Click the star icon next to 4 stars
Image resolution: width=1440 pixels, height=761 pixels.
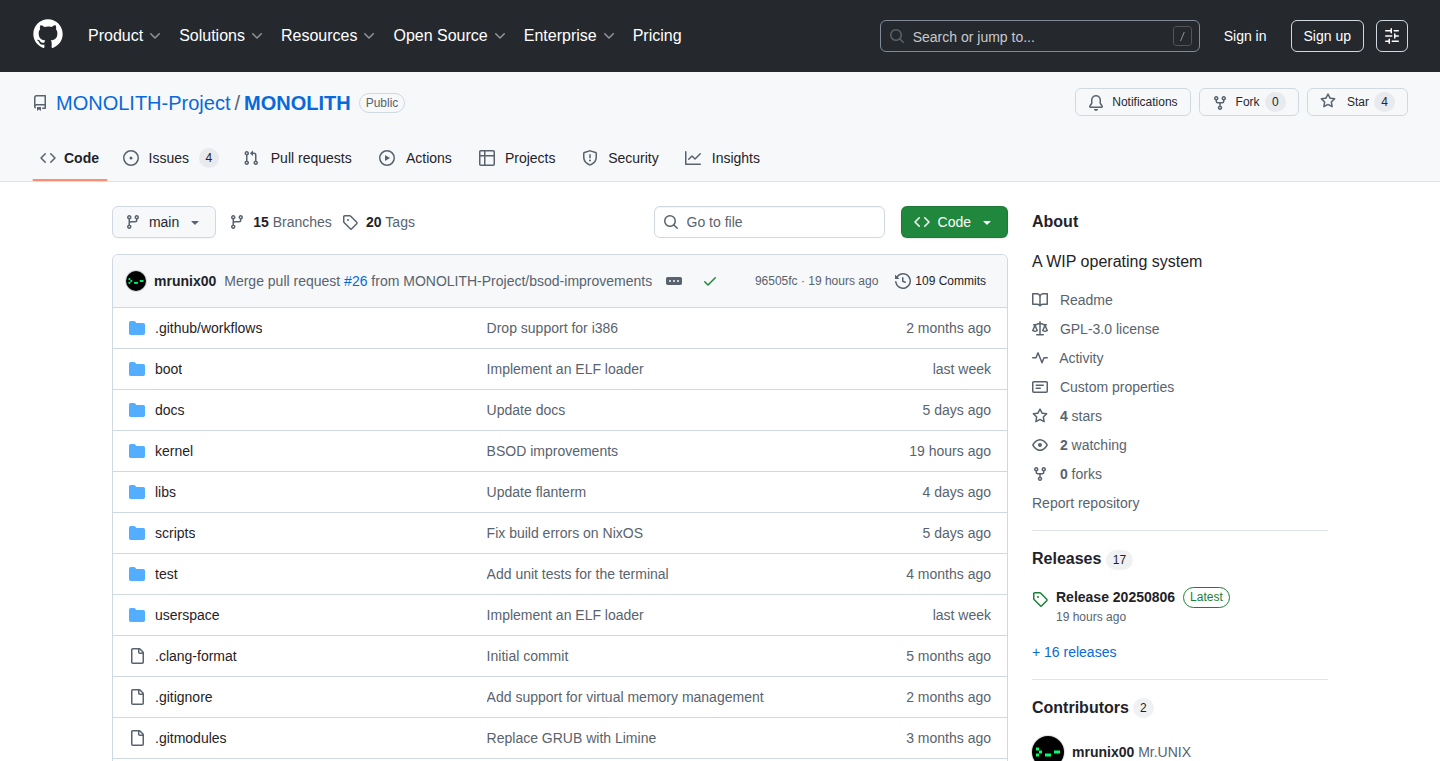tap(1040, 416)
